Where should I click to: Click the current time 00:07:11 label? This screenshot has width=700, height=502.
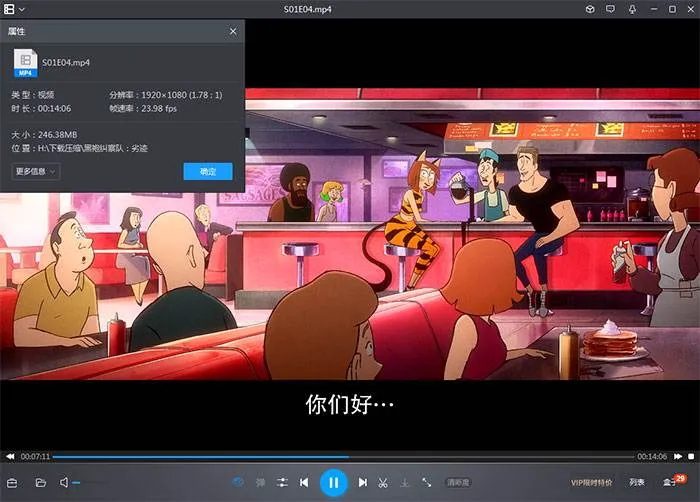click(x=35, y=456)
